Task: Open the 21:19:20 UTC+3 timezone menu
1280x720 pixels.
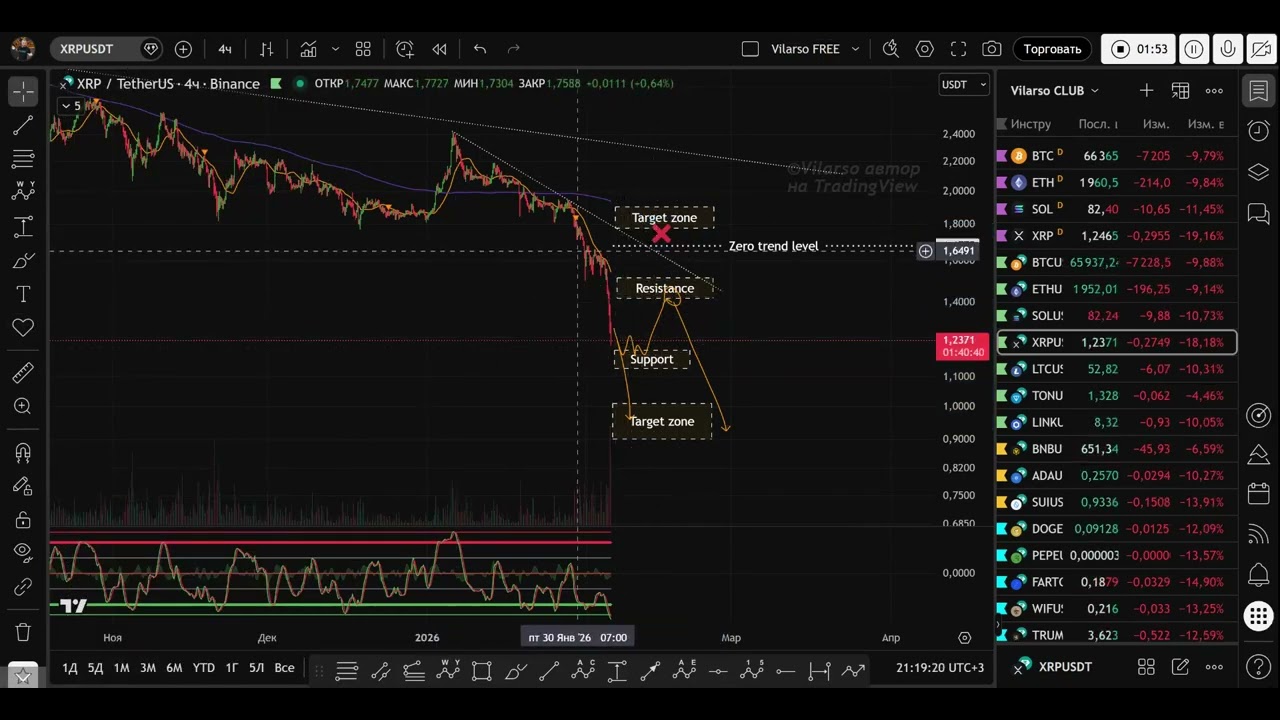Action: pyautogui.click(x=940, y=668)
